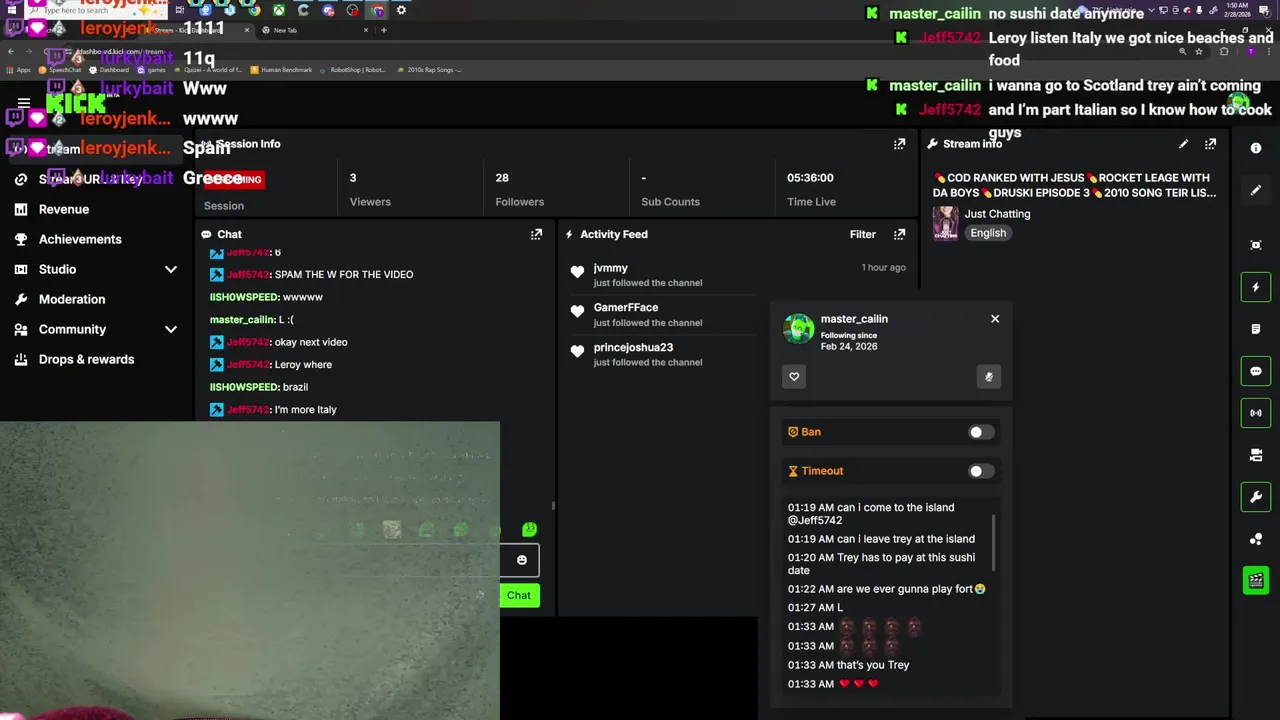Image resolution: width=1280 pixels, height=720 pixels.
Task: Click the camera switch icon in right sidebar
Action: pos(1256,455)
